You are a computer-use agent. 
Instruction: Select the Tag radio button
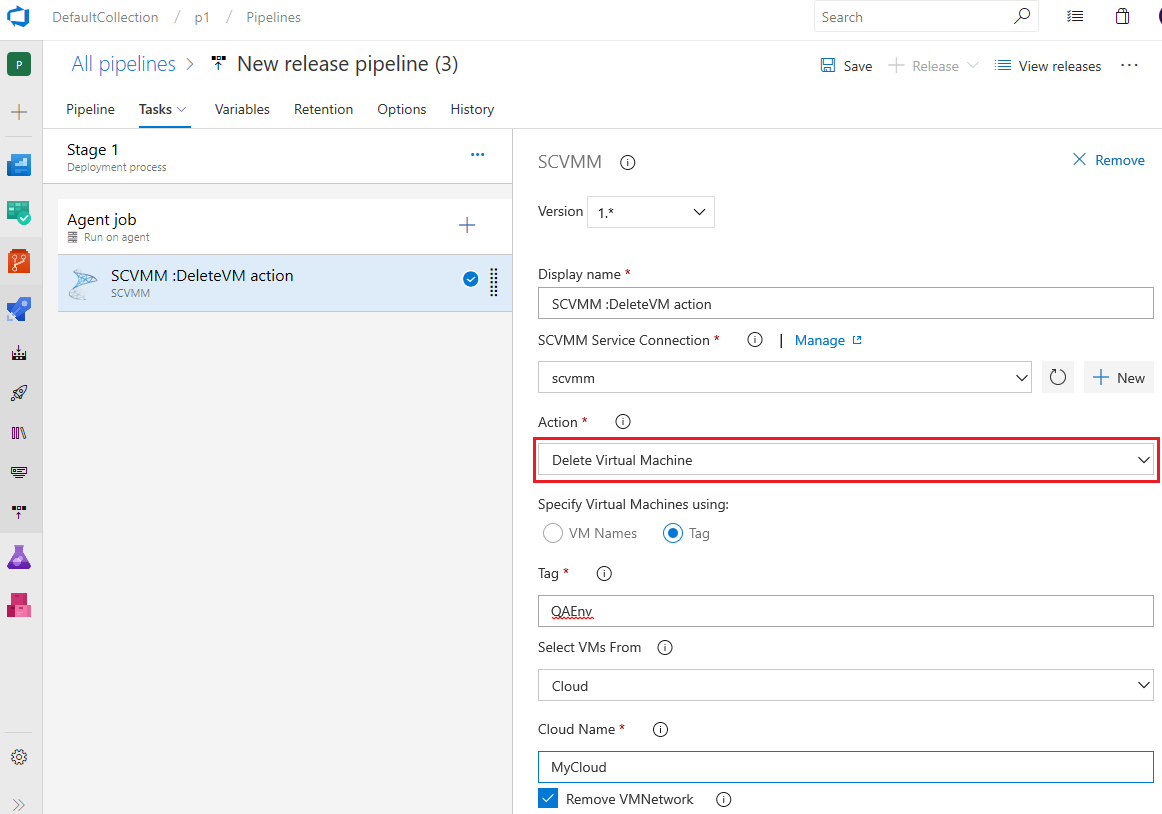(x=673, y=533)
